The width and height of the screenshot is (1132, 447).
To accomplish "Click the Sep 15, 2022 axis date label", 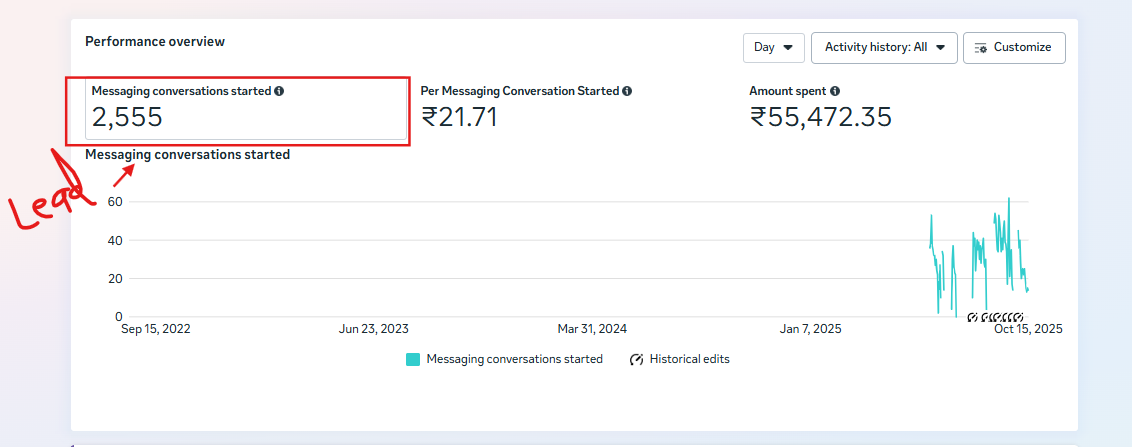I will pos(155,329).
